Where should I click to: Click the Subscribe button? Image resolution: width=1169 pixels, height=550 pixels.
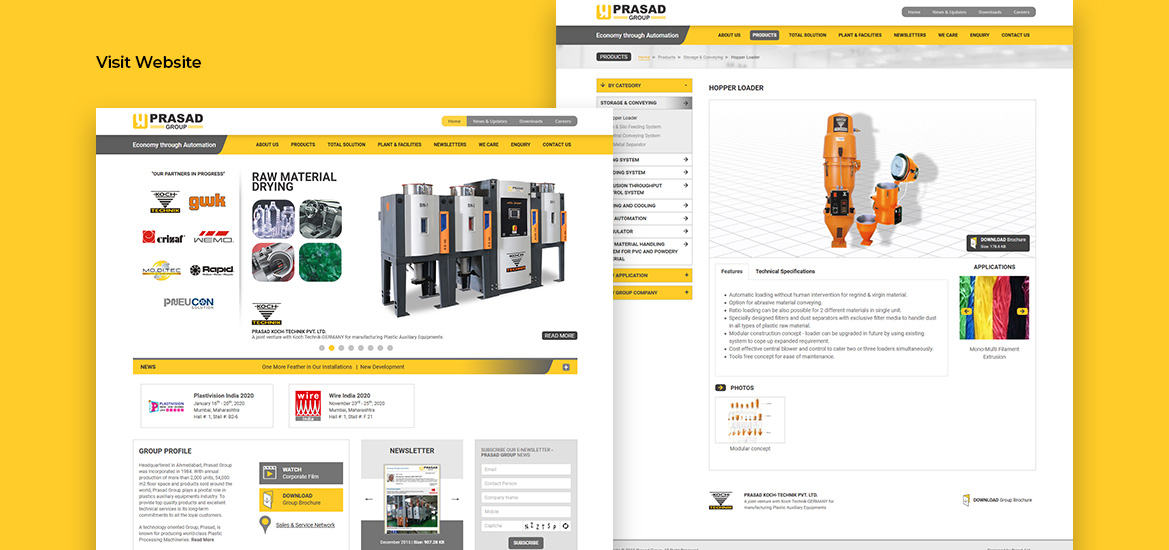point(526,543)
